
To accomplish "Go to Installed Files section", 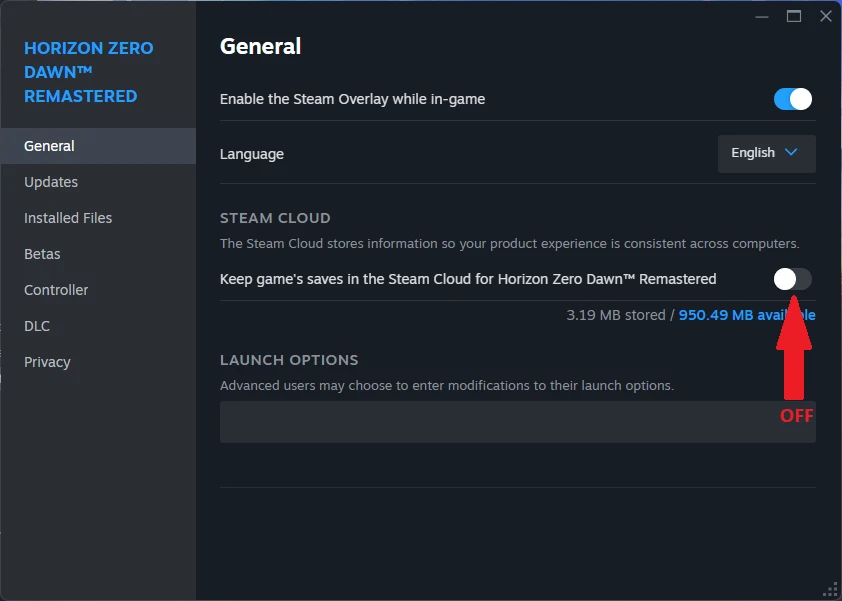I will (x=98, y=218).
